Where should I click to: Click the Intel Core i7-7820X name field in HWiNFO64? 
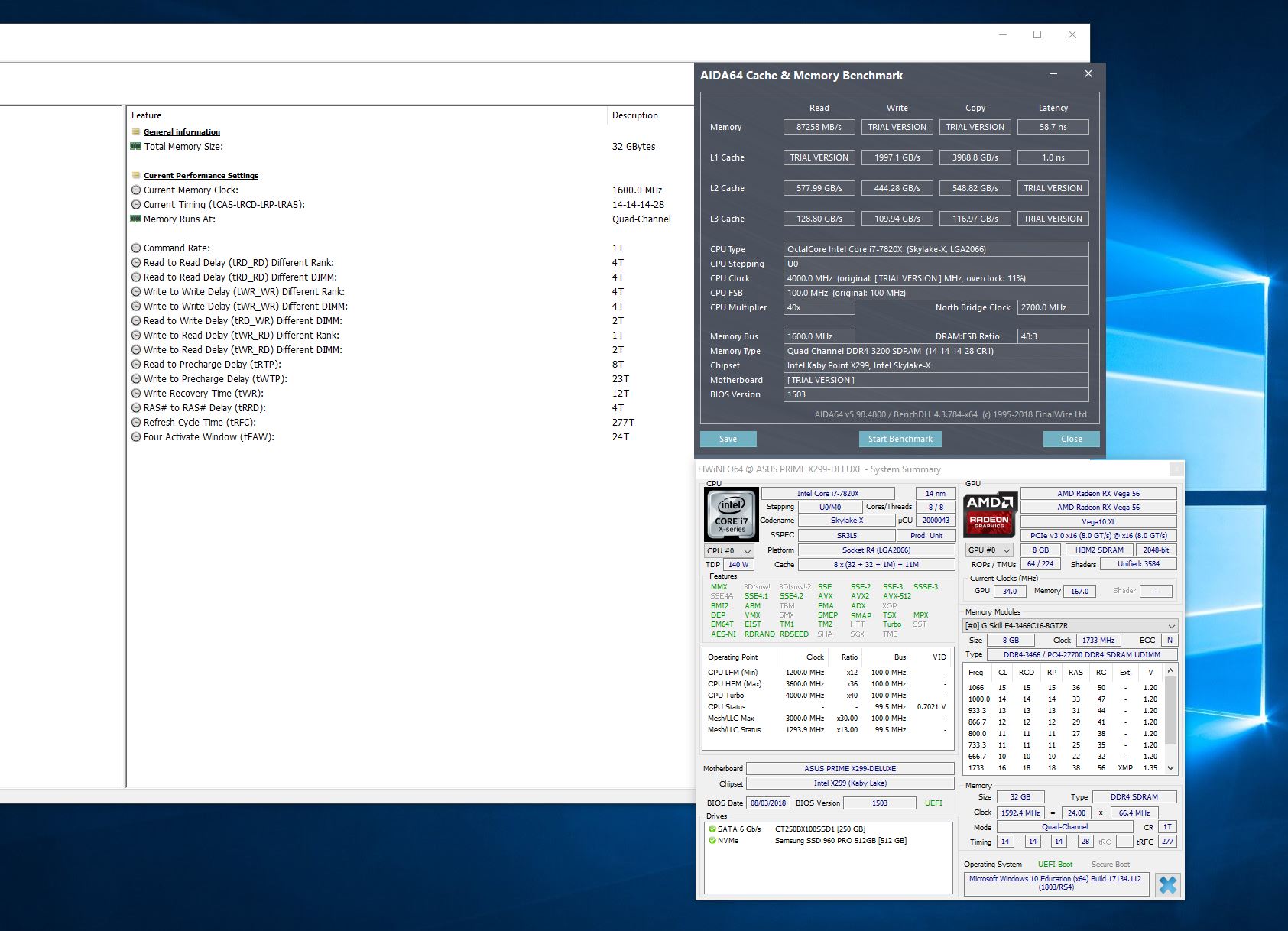(828, 494)
